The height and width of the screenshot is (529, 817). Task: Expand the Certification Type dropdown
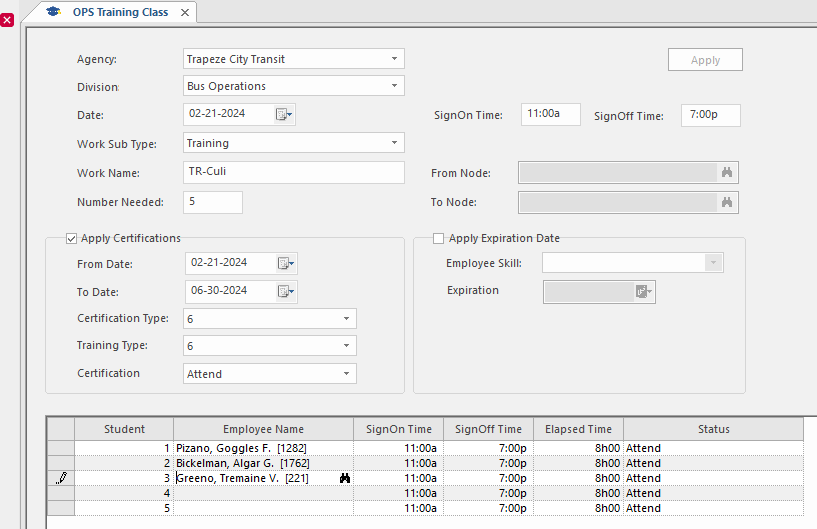point(346,318)
